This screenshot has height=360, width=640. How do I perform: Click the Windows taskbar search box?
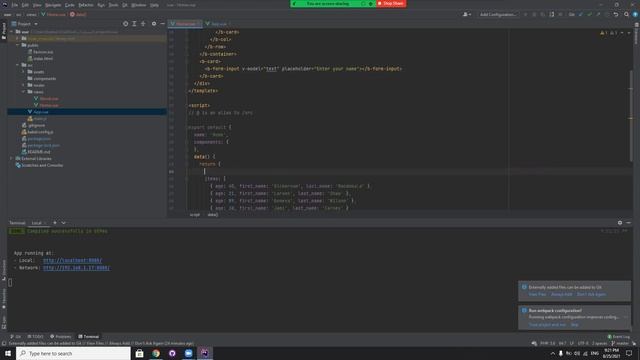point(73,353)
